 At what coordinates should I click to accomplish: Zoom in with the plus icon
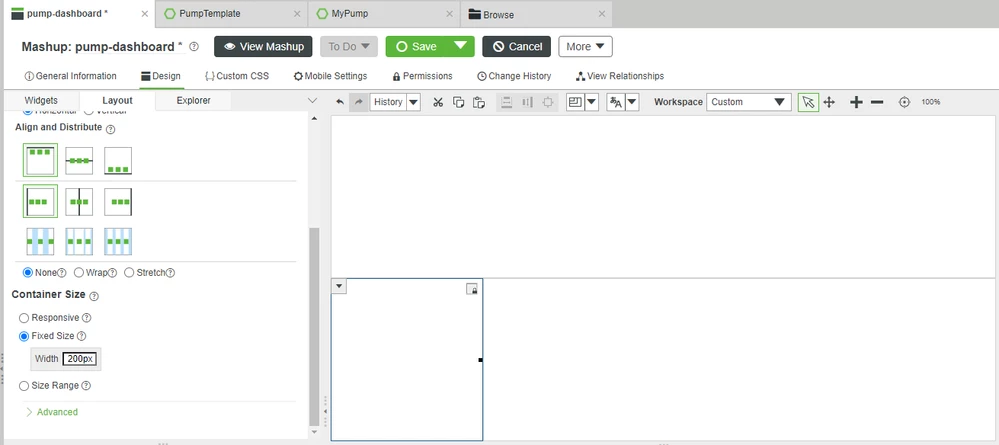856,102
